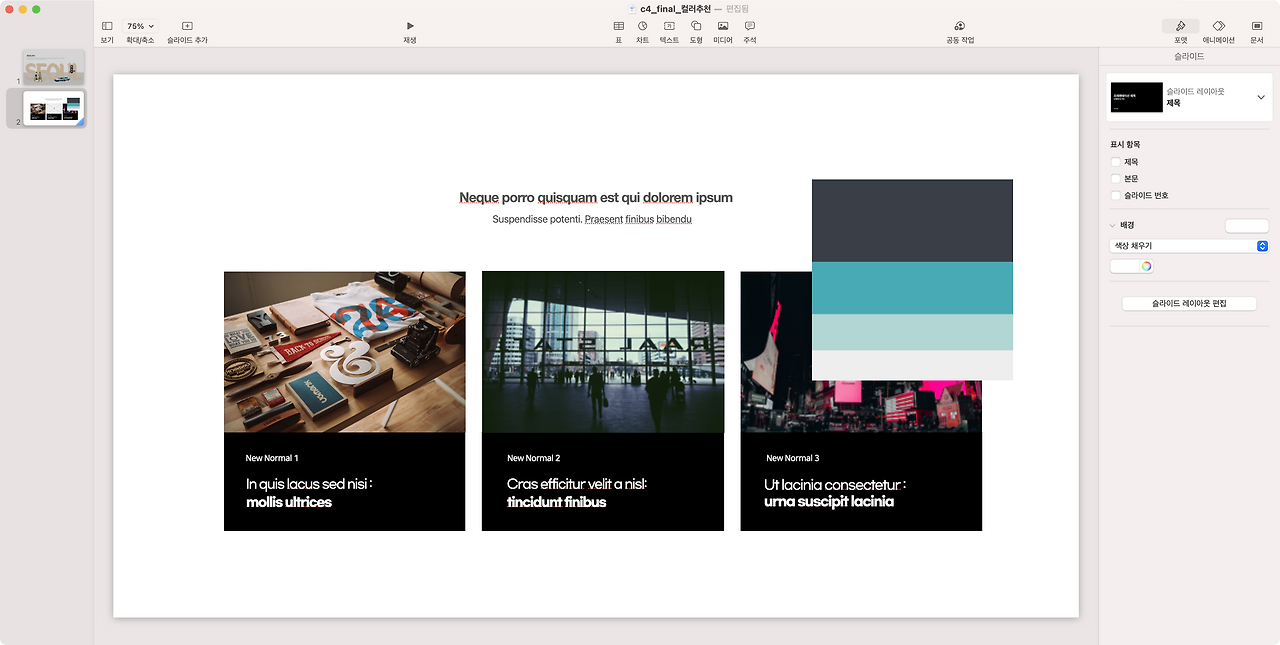Image resolution: width=1280 pixels, height=645 pixels.
Task: Enable the 본문 body checkbox
Action: 1116,179
